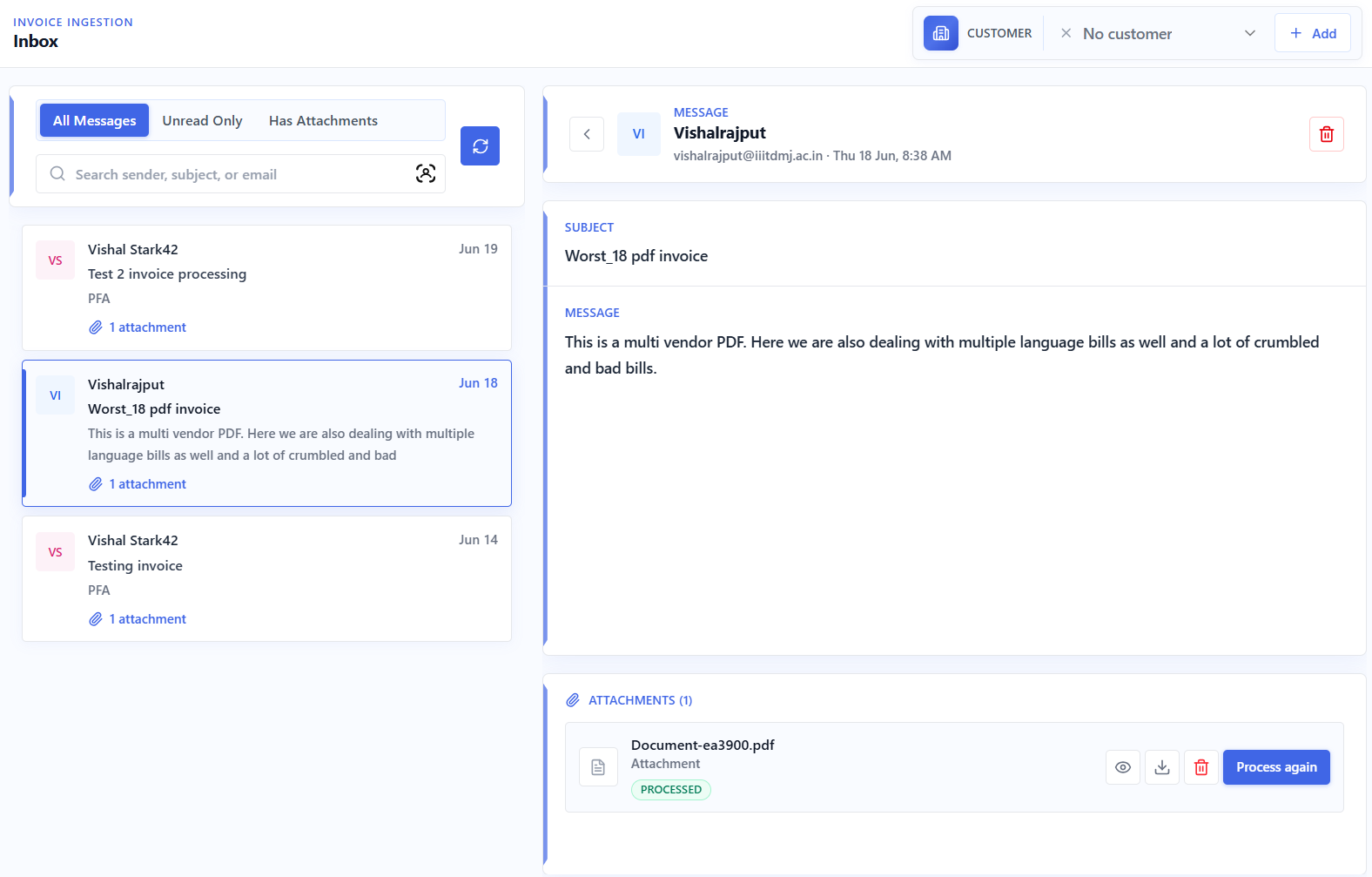This screenshot has width=1372, height=877.
Task: Click the back arrow beside Vishalrajput header
Action: pyautogui.click(x=587, y=134)
